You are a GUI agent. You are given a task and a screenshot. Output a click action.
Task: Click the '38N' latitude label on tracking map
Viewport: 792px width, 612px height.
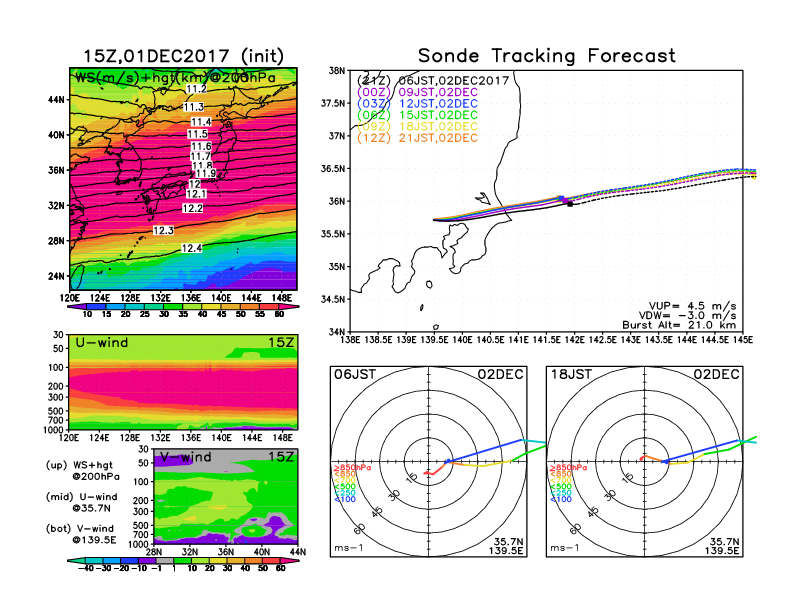pos(337,71)
